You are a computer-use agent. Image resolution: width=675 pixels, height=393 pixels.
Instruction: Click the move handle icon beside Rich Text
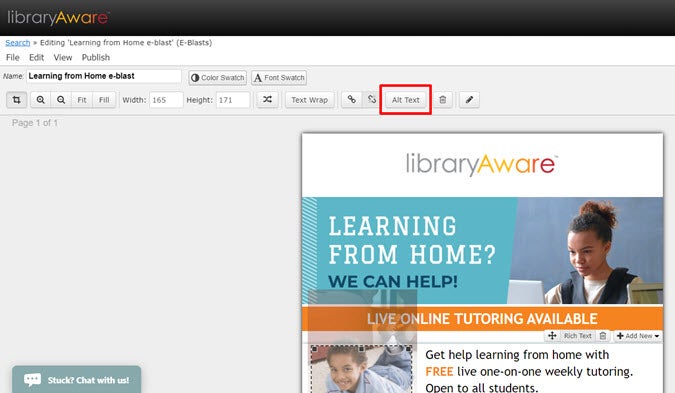tap(552, 336)
